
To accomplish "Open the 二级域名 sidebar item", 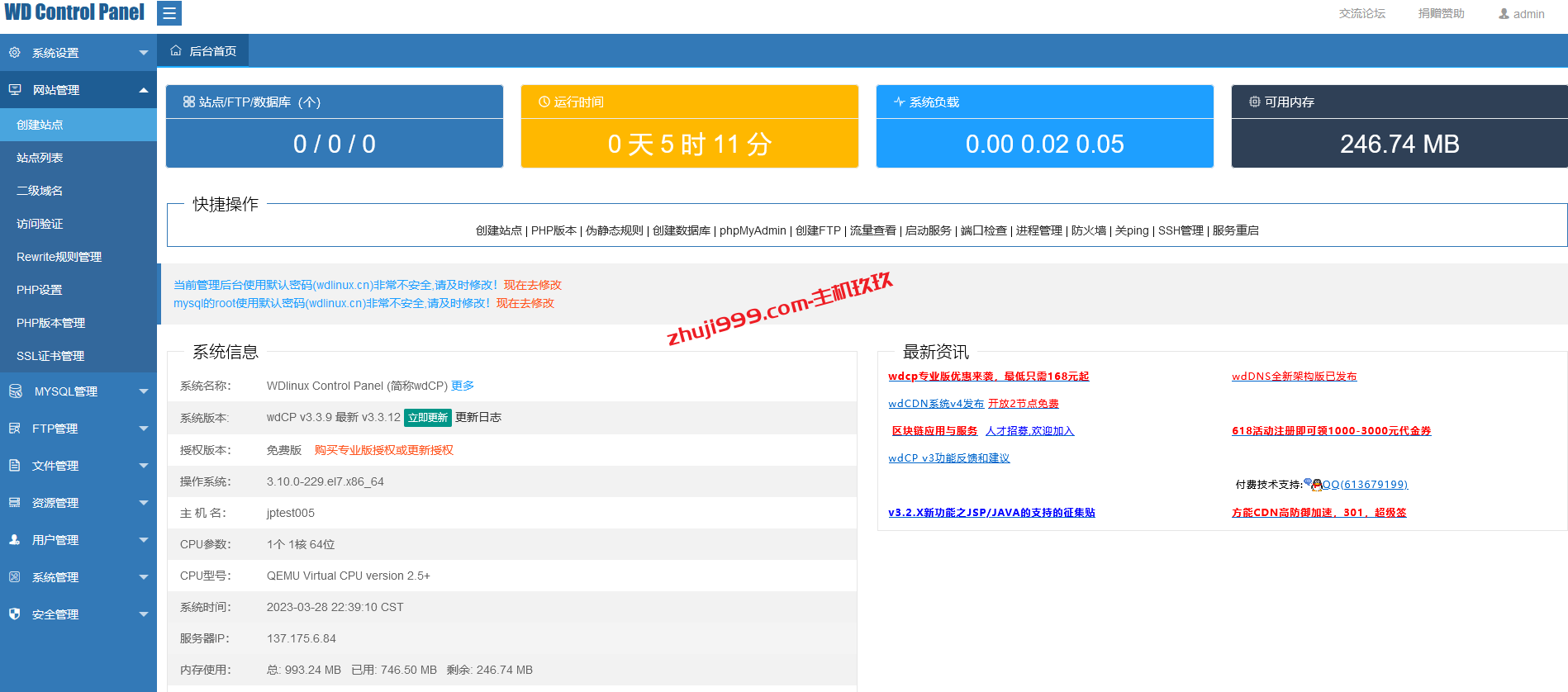I will [x=78, y=191].
